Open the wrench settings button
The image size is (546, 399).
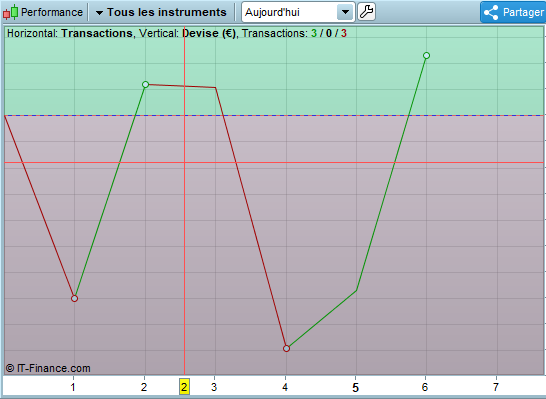click(366, 12)
